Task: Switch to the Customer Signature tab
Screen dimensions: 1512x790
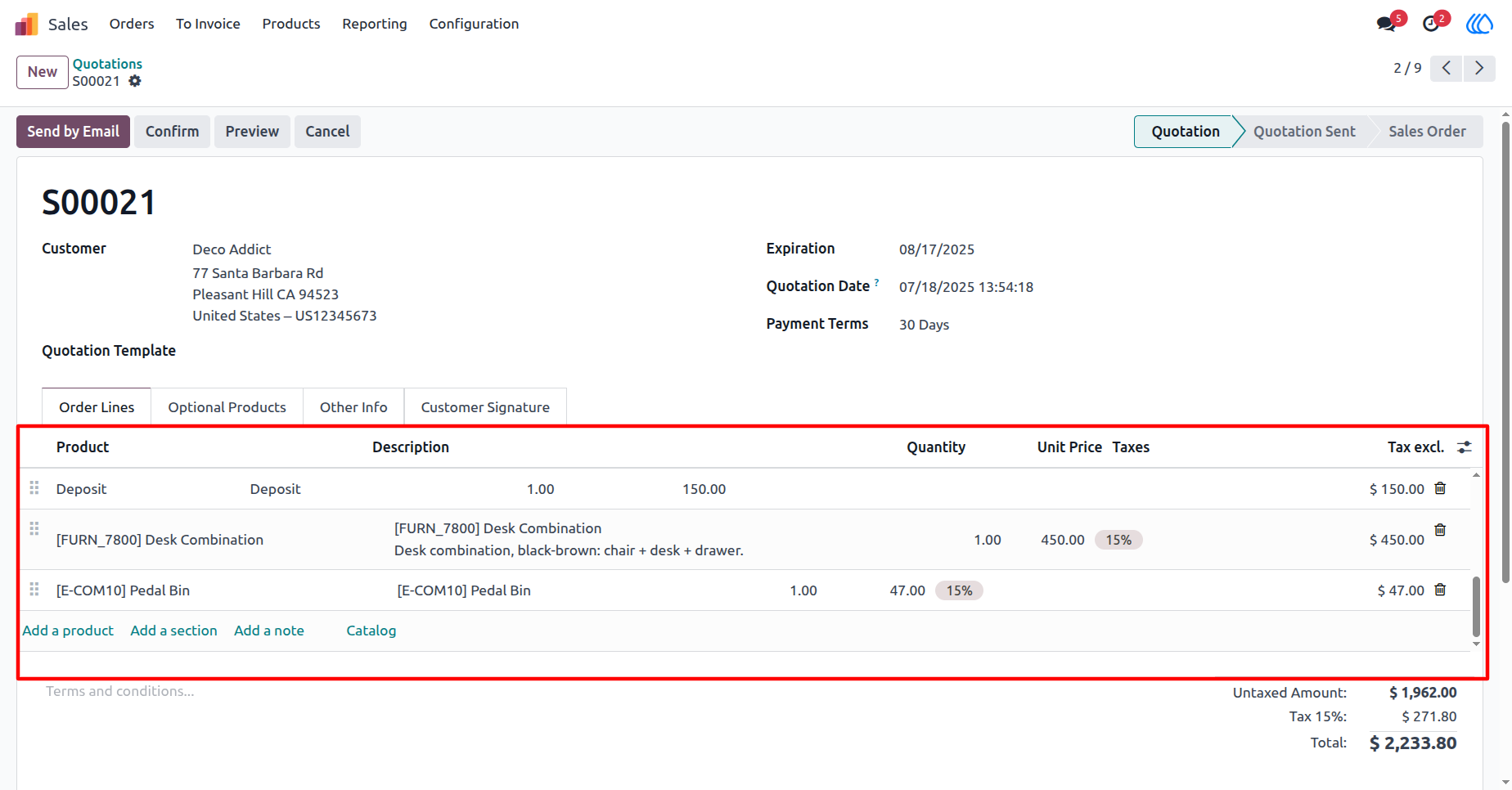Action: point(485,407)
